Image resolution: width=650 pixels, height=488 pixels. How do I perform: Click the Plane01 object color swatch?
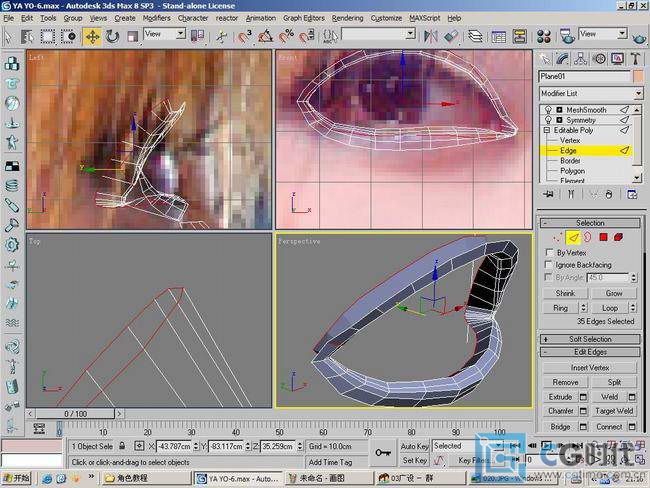(x=638, y=76)
